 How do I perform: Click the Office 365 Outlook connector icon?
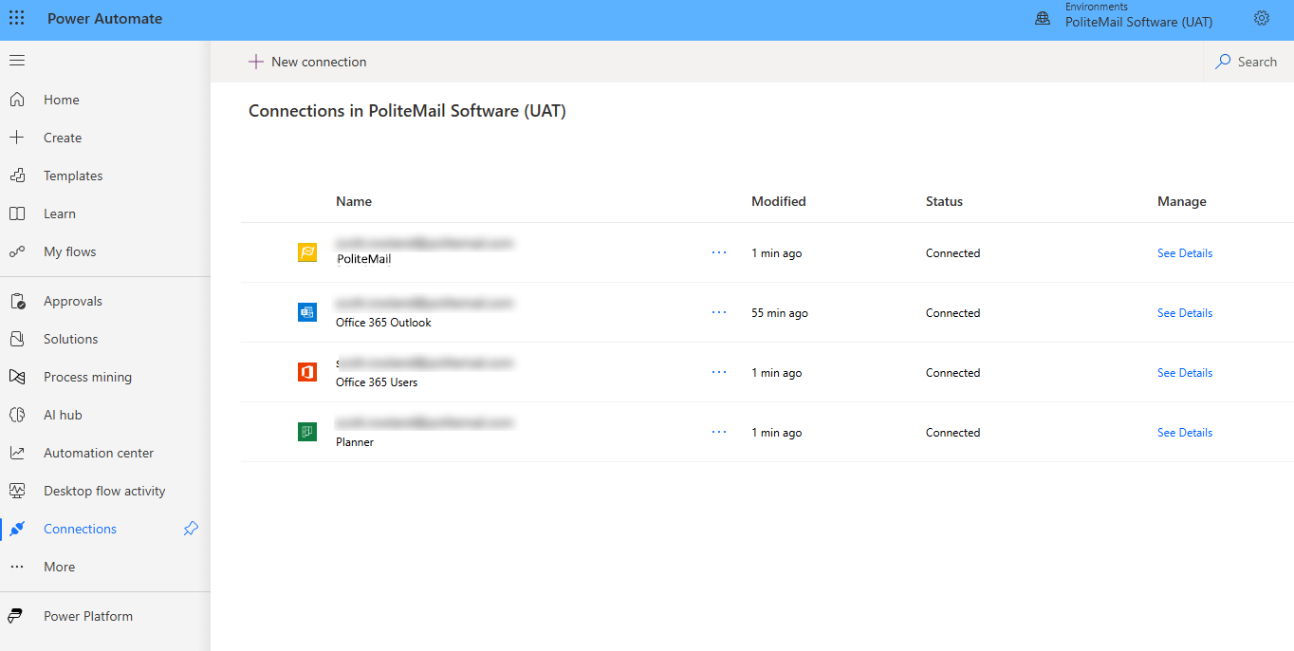307,313
